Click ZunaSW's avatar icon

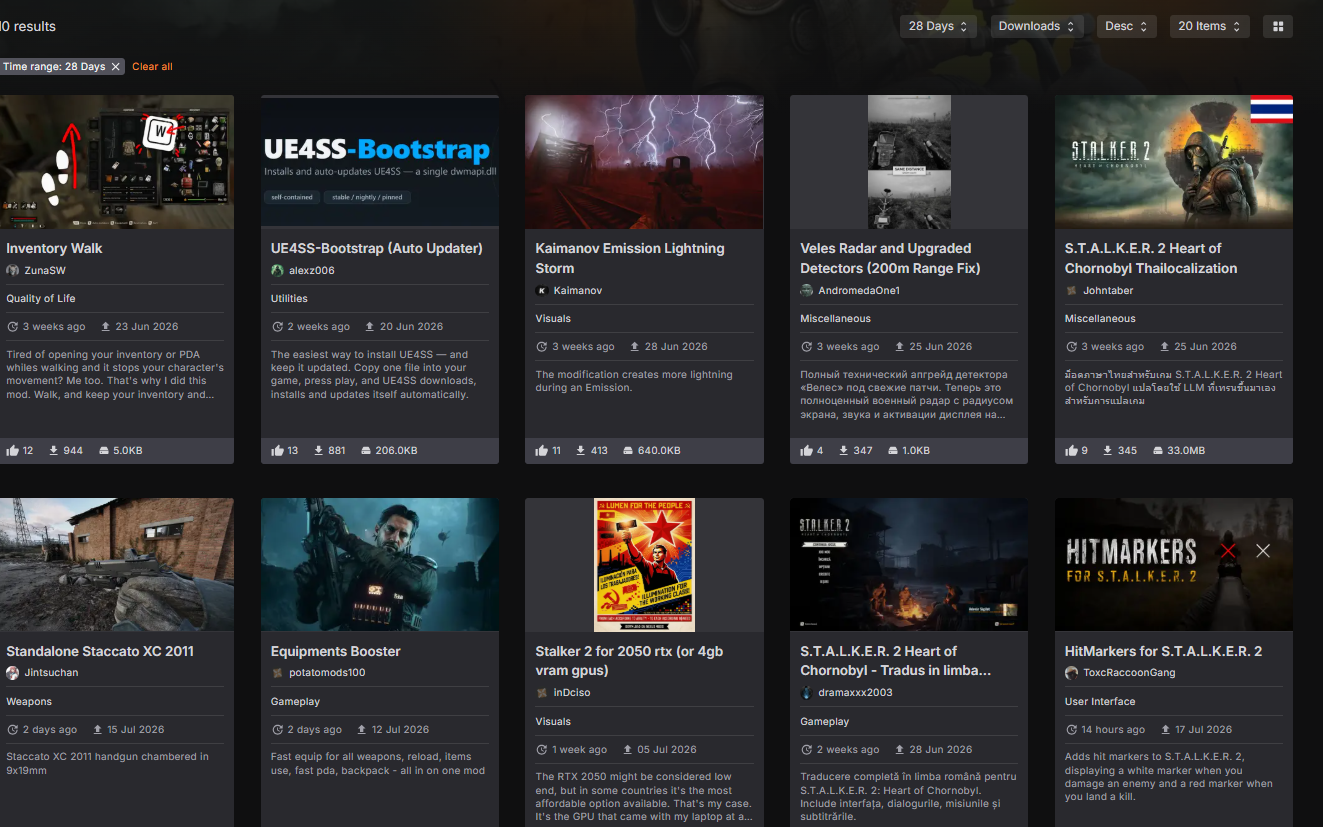coord(13,271)
